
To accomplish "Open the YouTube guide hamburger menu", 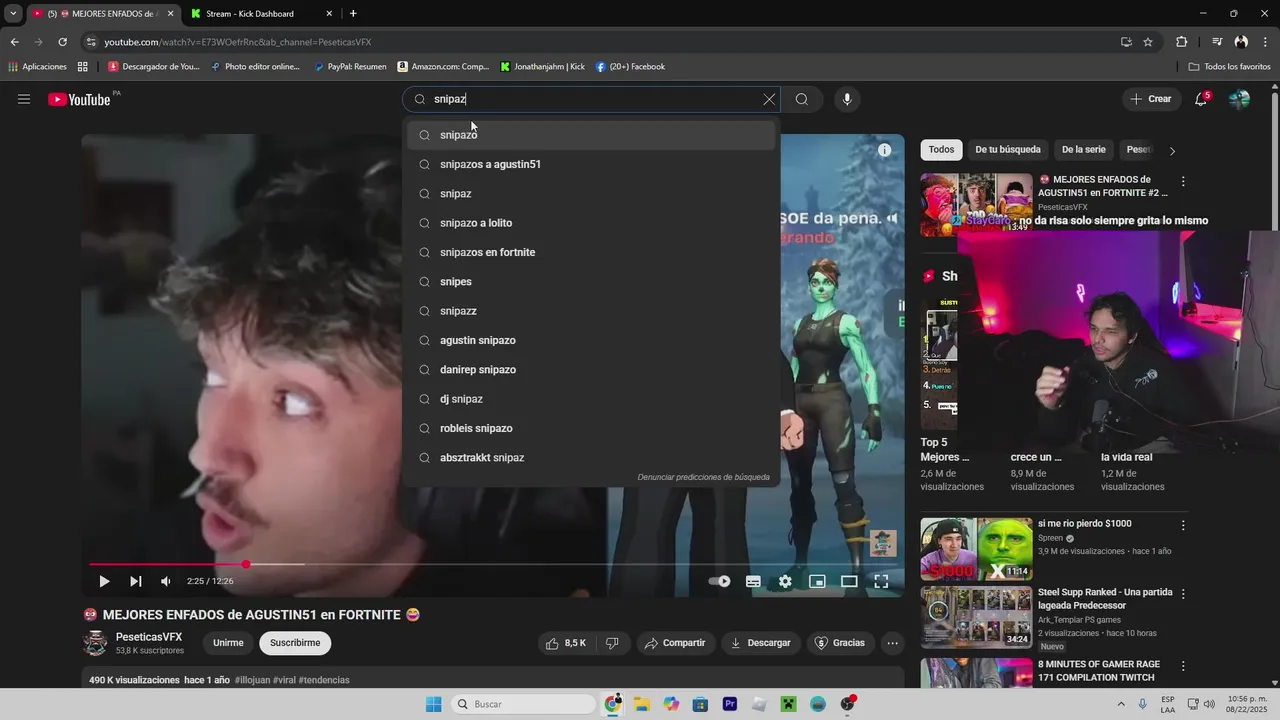I will tap(24, 99).
